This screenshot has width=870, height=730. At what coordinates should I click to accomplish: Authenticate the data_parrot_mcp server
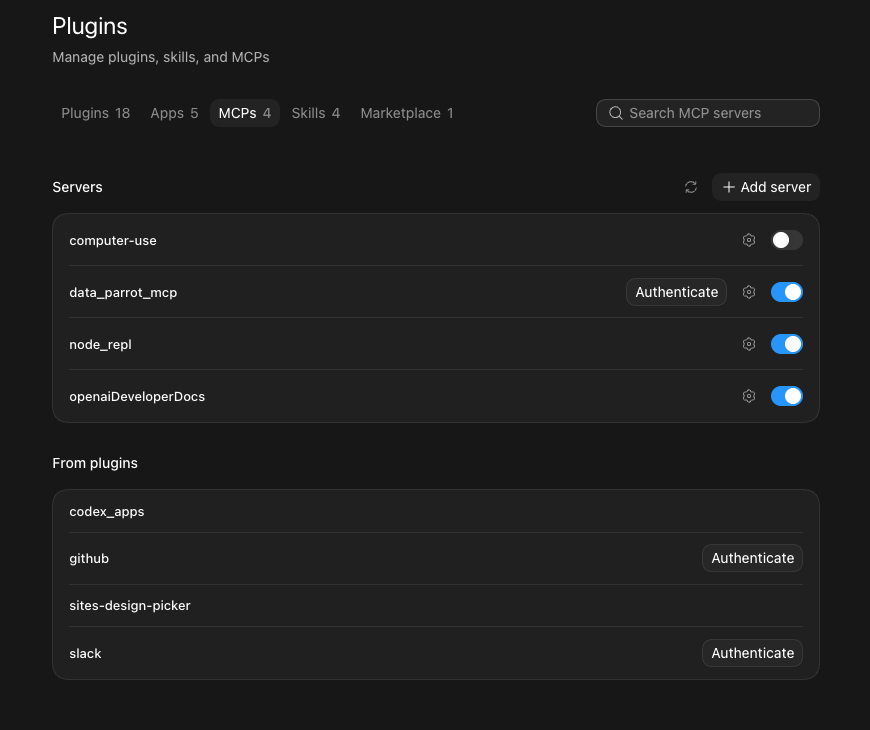pyautogui.click(x=676, y=292)
